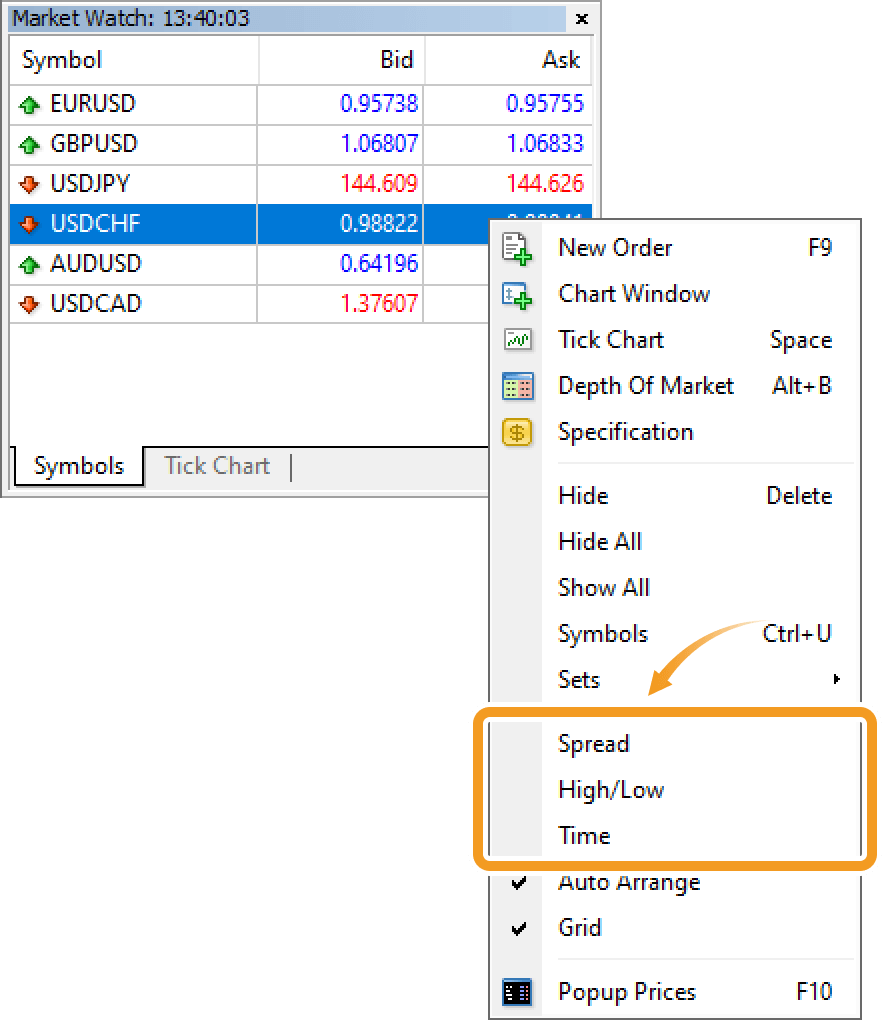
Task: Click the Chart Window icon
Action: [518, 295]
